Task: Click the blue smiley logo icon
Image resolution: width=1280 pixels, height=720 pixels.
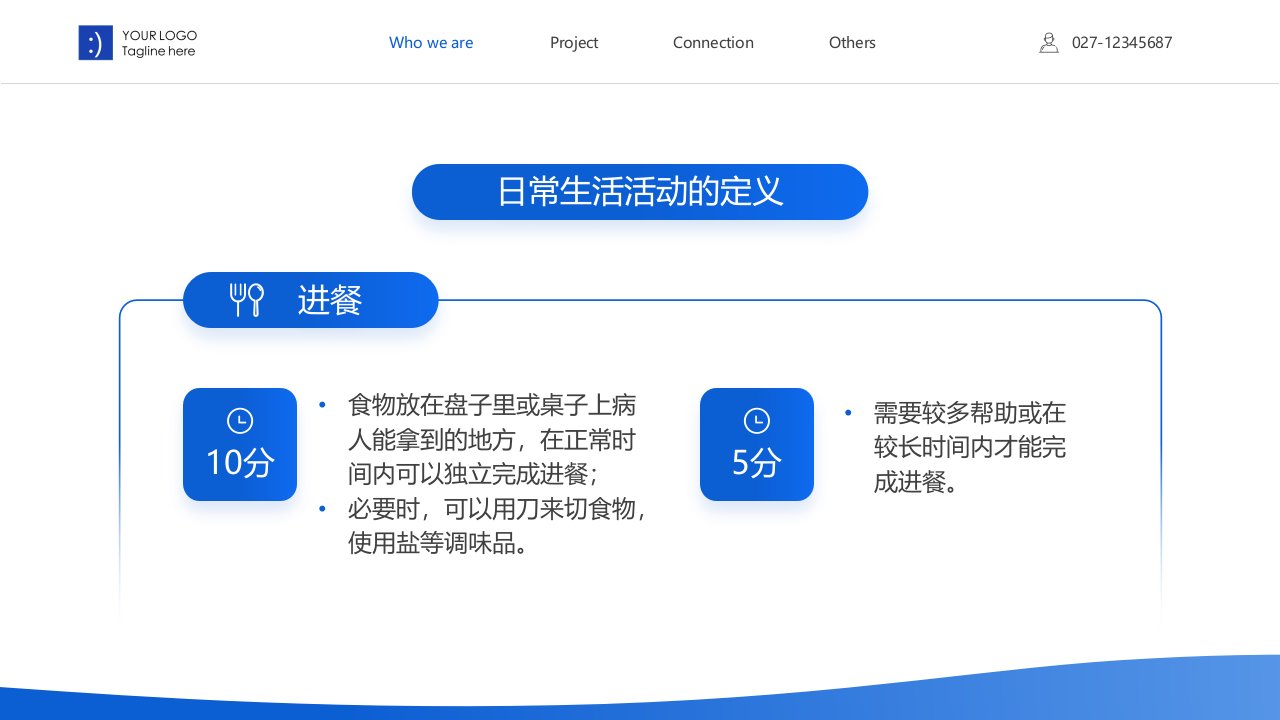Action: 95,43
